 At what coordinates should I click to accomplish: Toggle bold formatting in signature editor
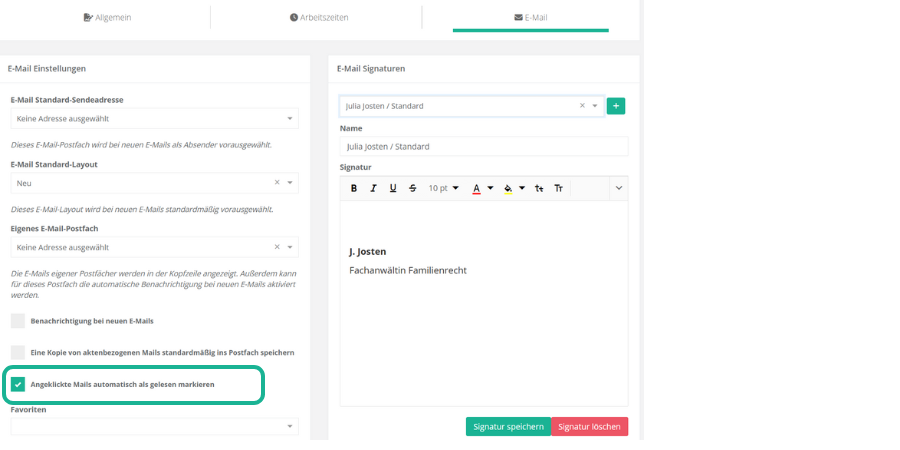point(353,188)
